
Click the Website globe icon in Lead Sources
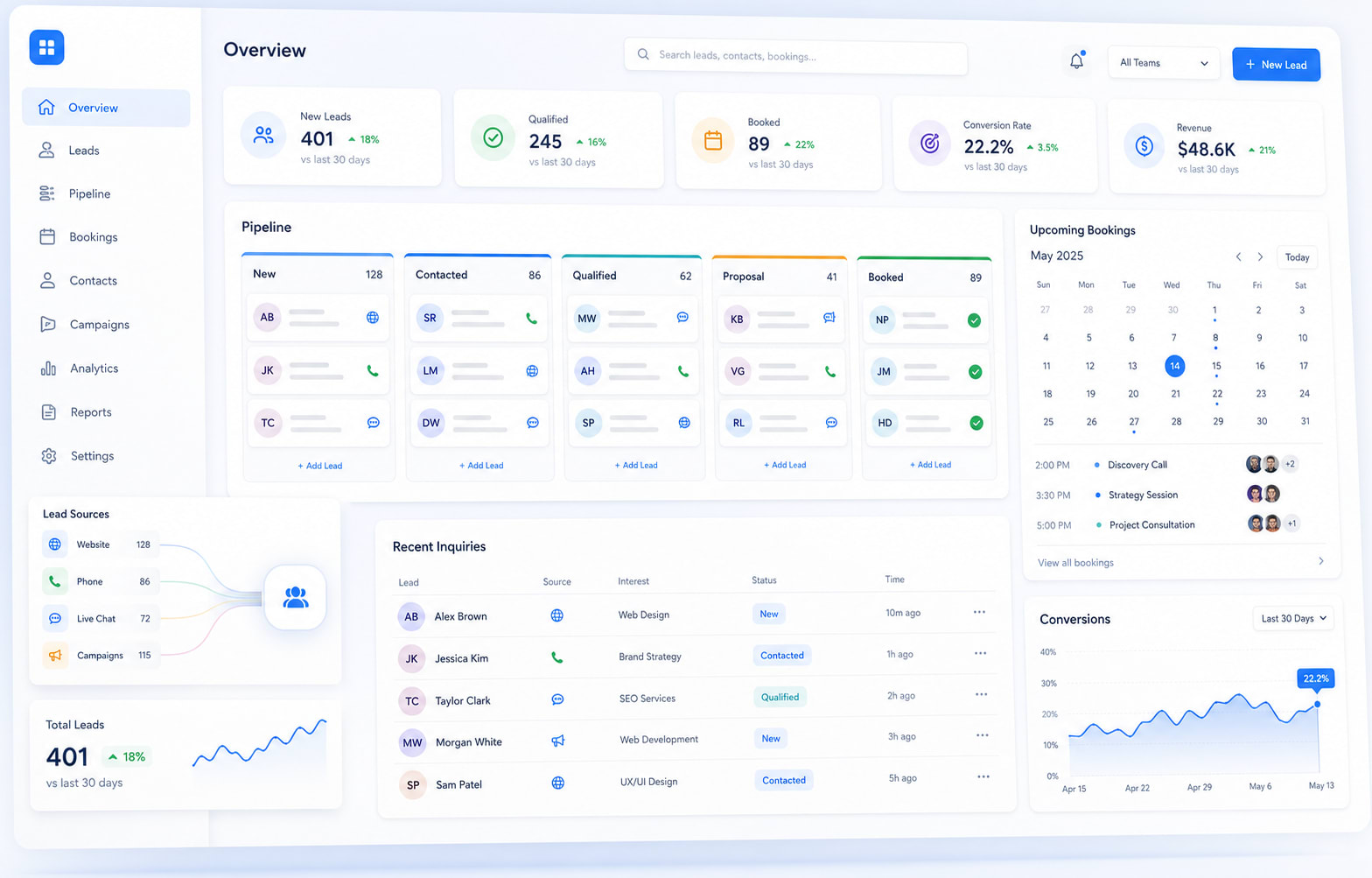tap(55, 544)
